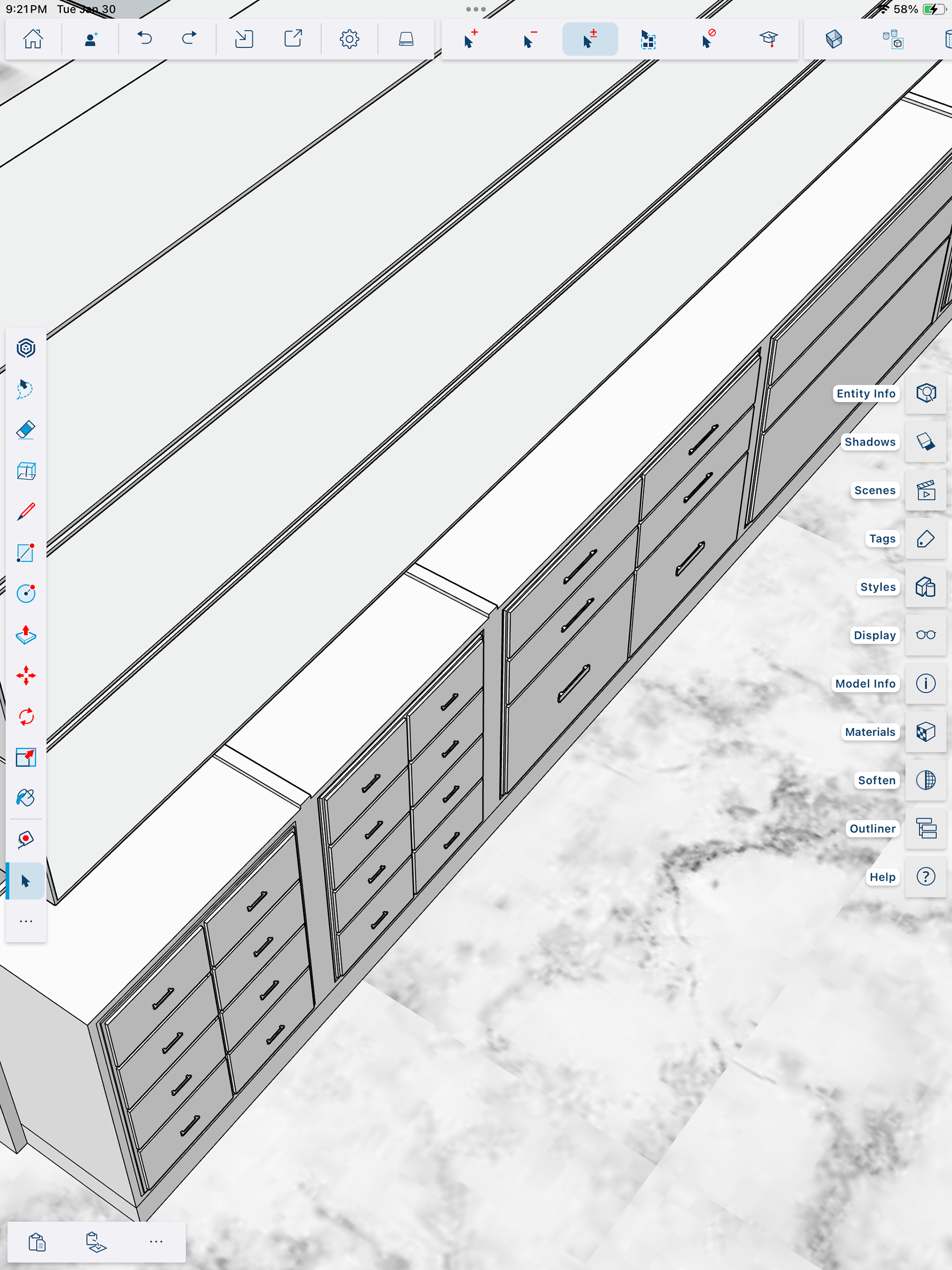
Task: Choose the Push/Pull tool
Action: pyautogui.click(x=26, y=634)
